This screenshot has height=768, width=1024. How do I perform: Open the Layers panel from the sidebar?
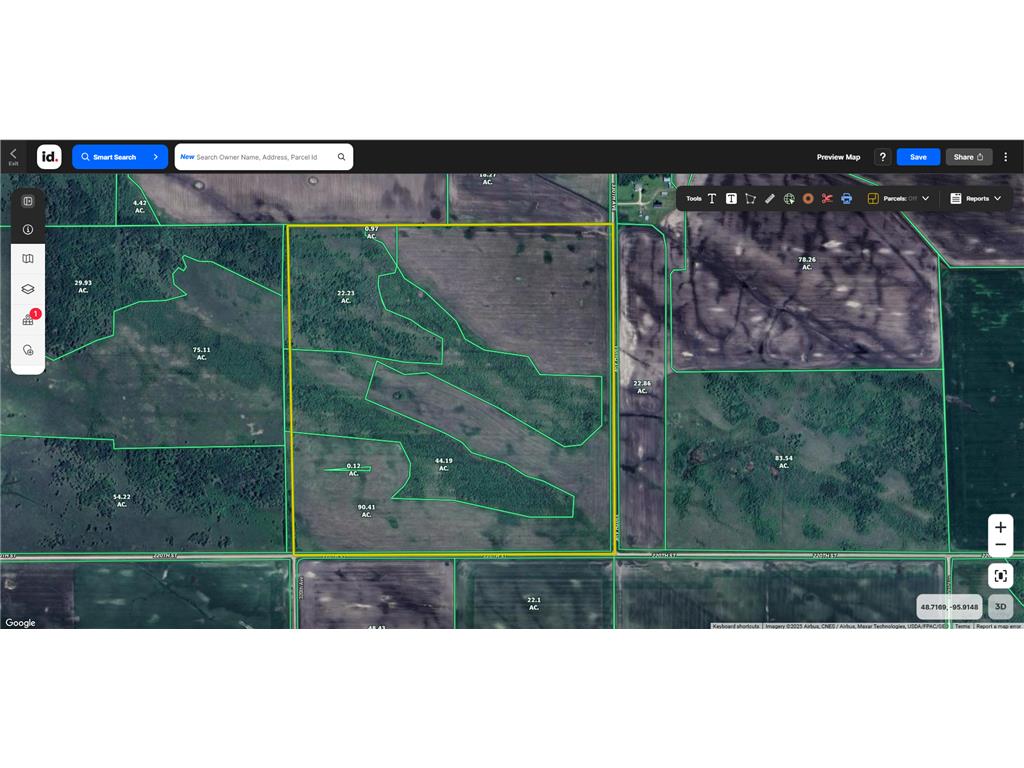[28, 288]
